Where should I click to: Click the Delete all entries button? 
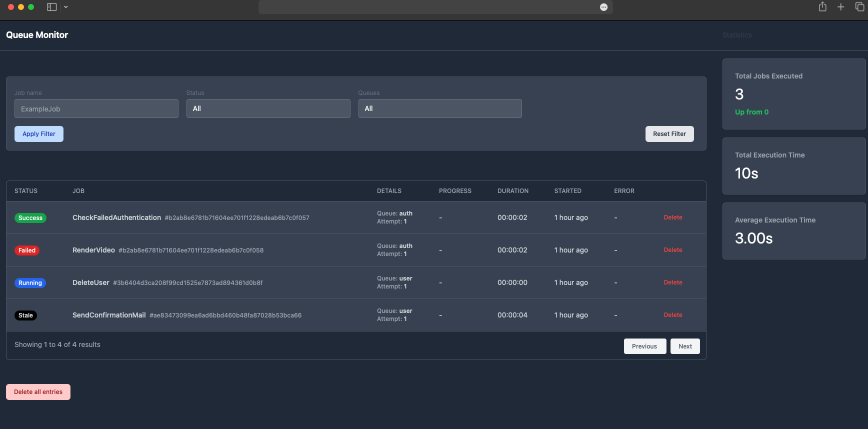point(38,392)
